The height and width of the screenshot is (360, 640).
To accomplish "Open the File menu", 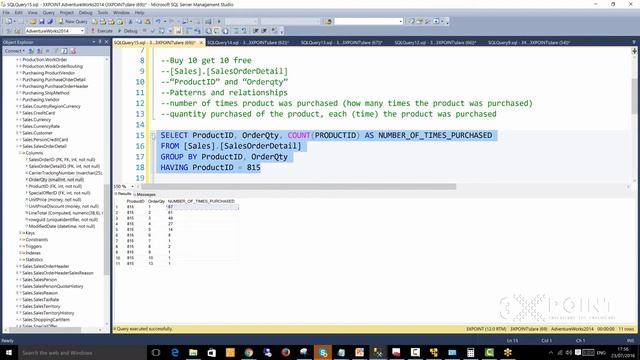I will click(x=6, y=13).
